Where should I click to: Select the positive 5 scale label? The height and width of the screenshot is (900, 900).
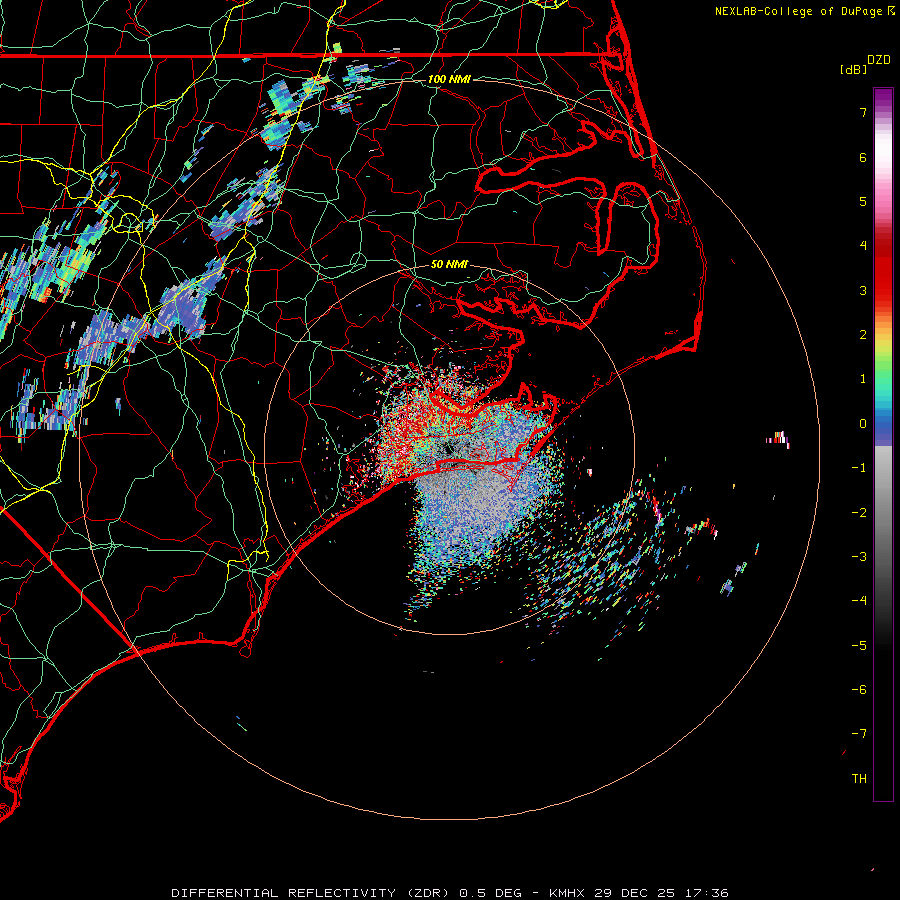863,201
